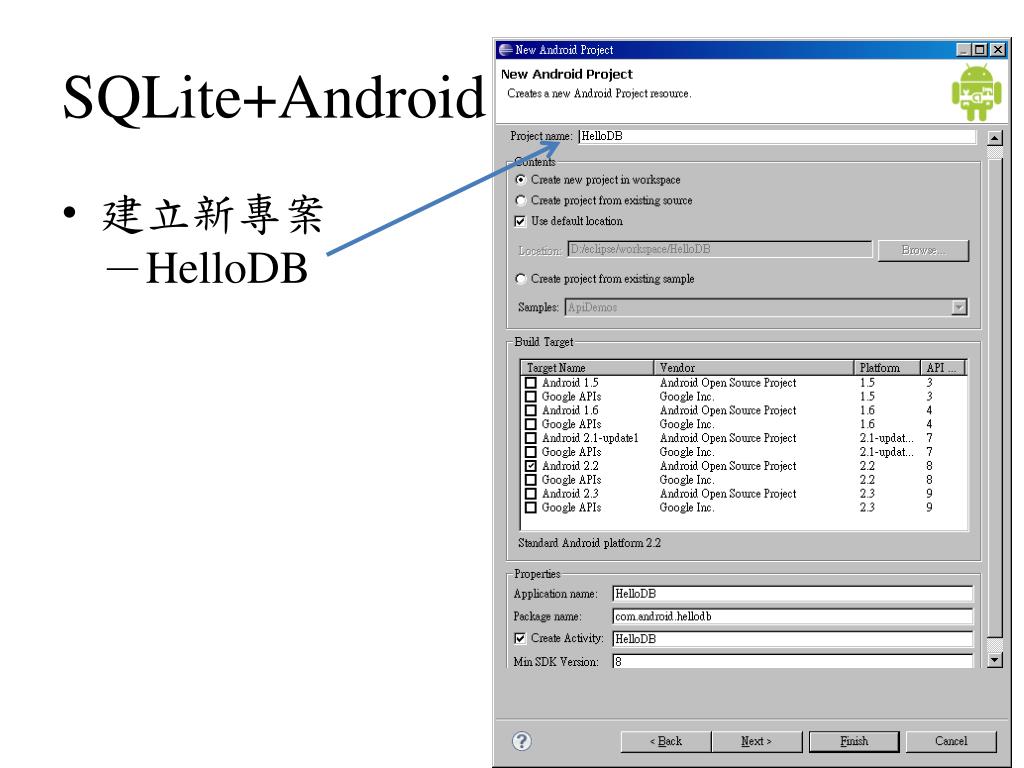Sort by Platform column header
The width and height of the screenshot is (1024, 768).
click(887, 368)
